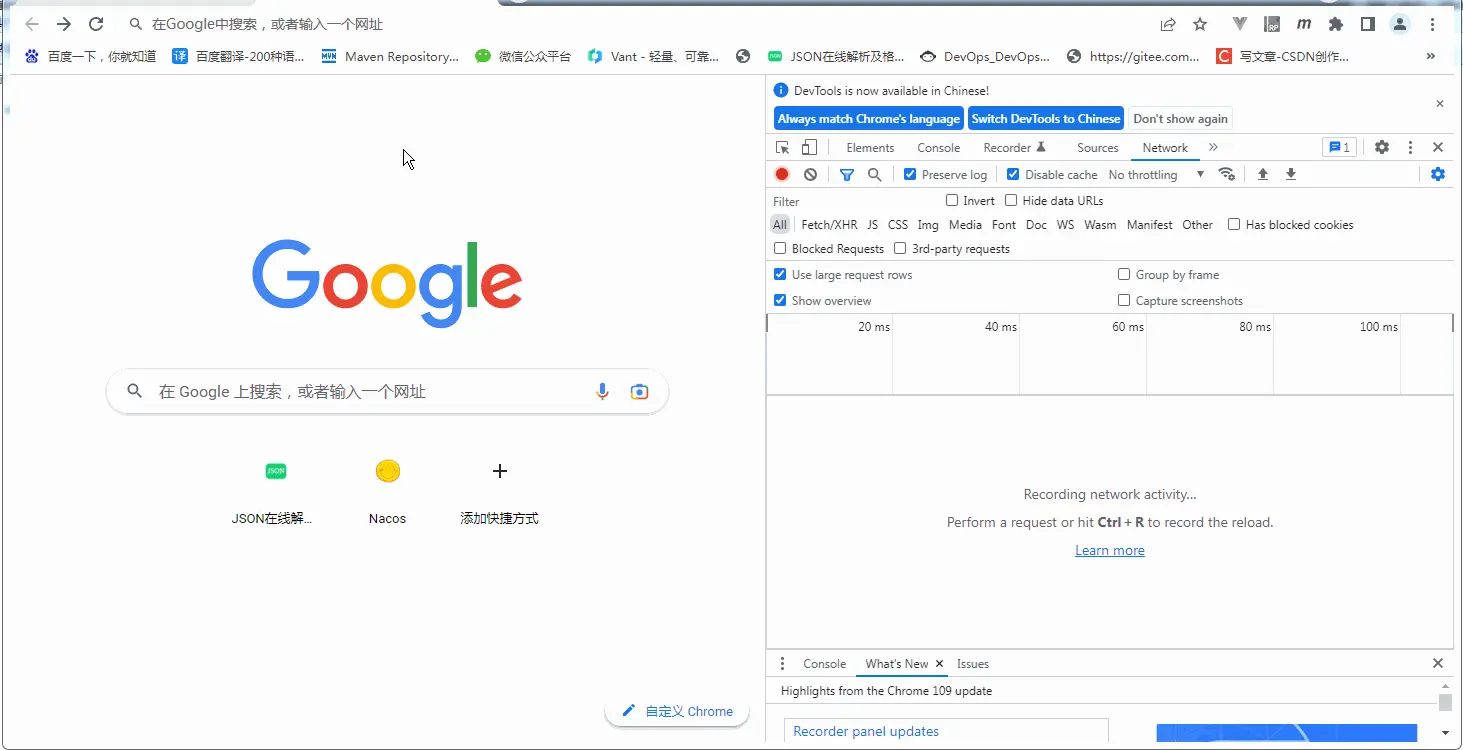
Task: Click the Google search box
Action: pos(387,391)
